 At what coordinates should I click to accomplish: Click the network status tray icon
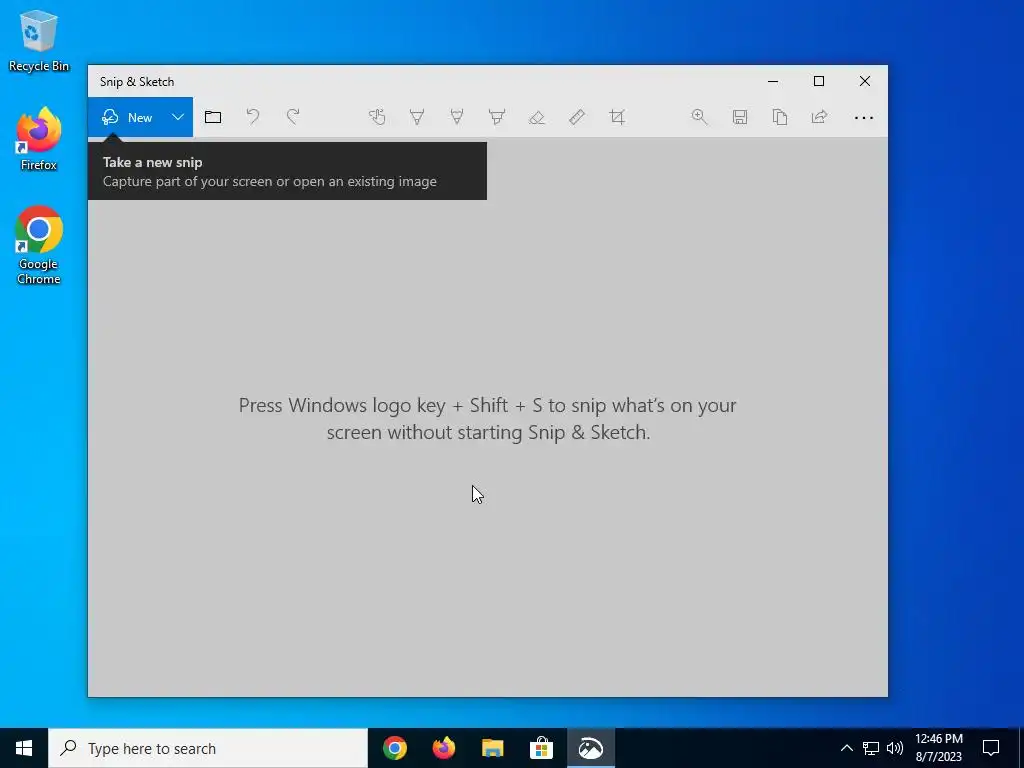[871, 748]
